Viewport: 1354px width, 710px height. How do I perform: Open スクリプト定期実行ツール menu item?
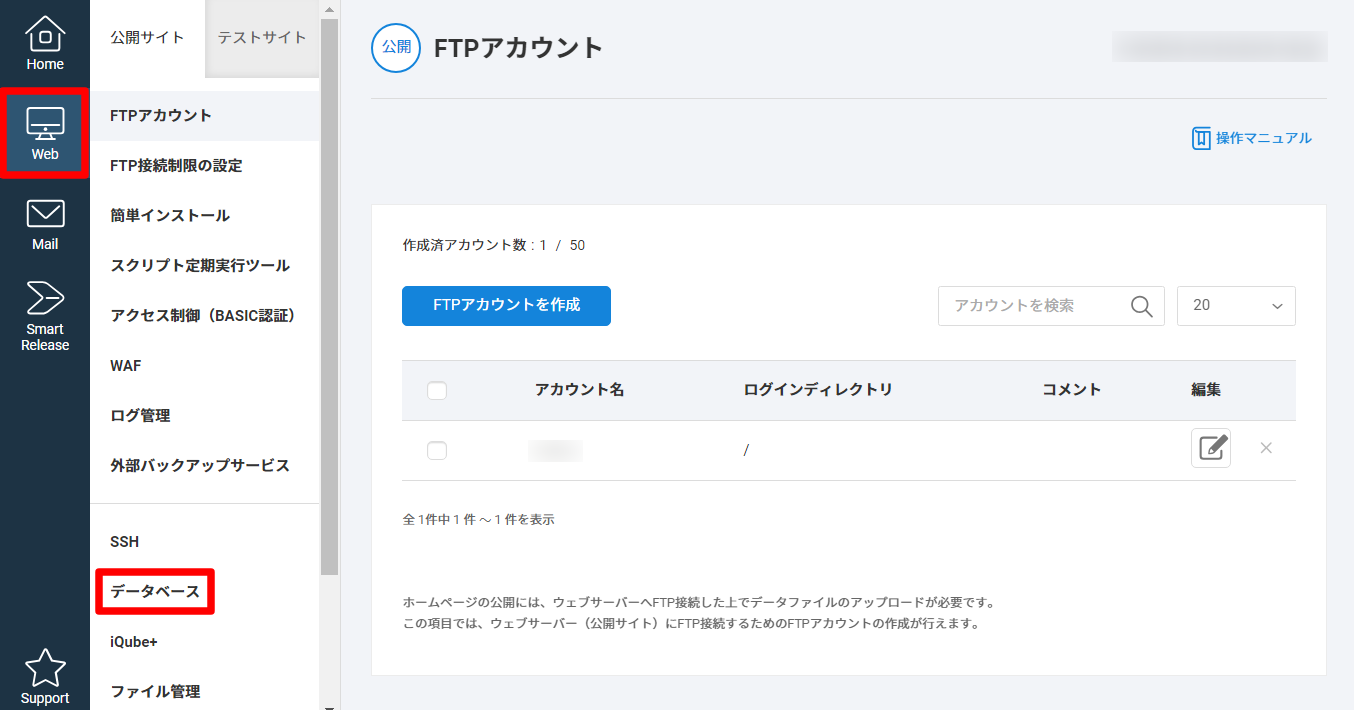click(200, 266)
